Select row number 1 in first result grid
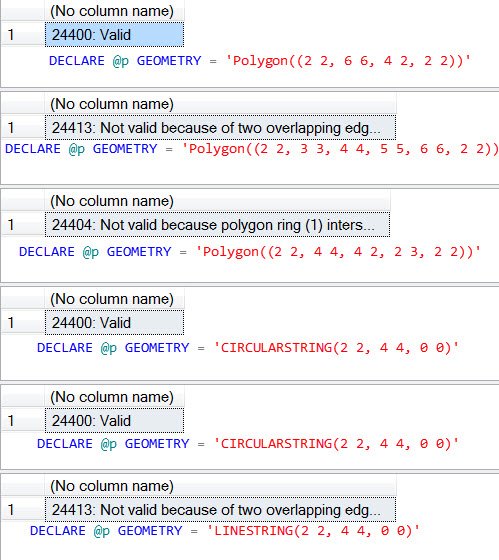Image resolution: width=499 pixels, height=560 pixels. pyautogui.click(x=23, y=35)
